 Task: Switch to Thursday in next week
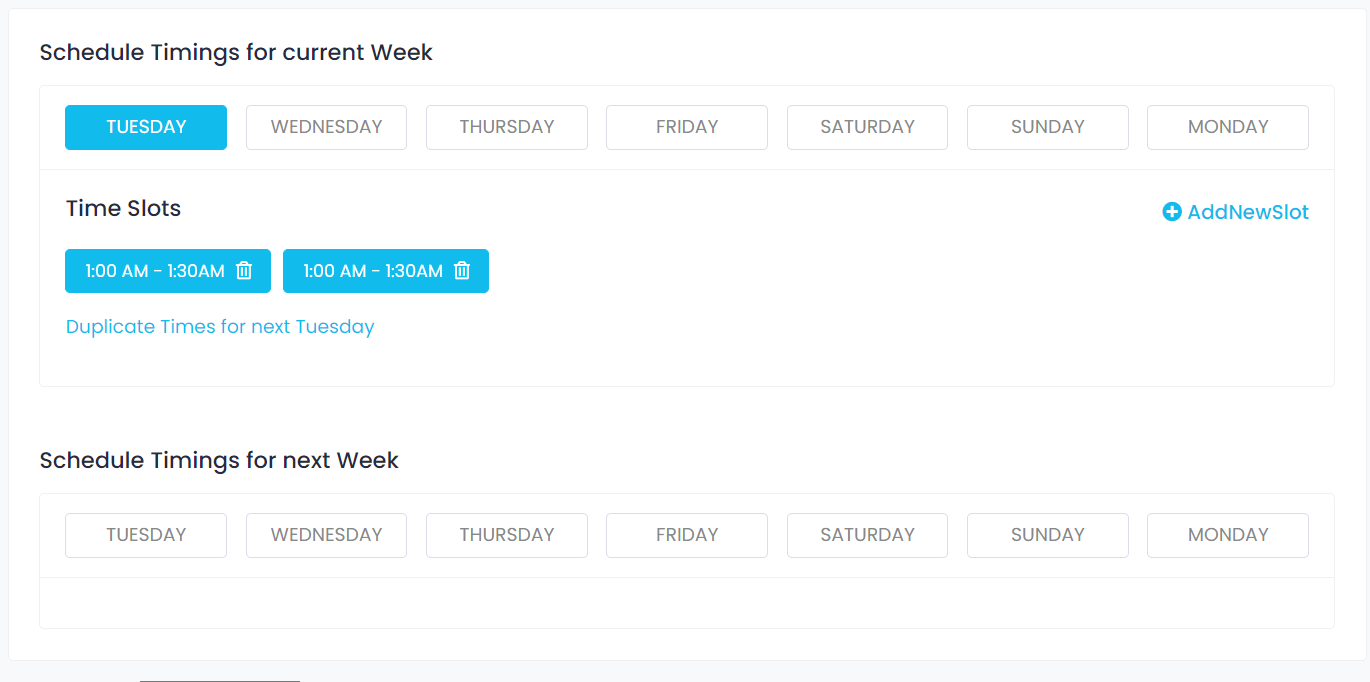pyautogui.click(x=507, y=535)
